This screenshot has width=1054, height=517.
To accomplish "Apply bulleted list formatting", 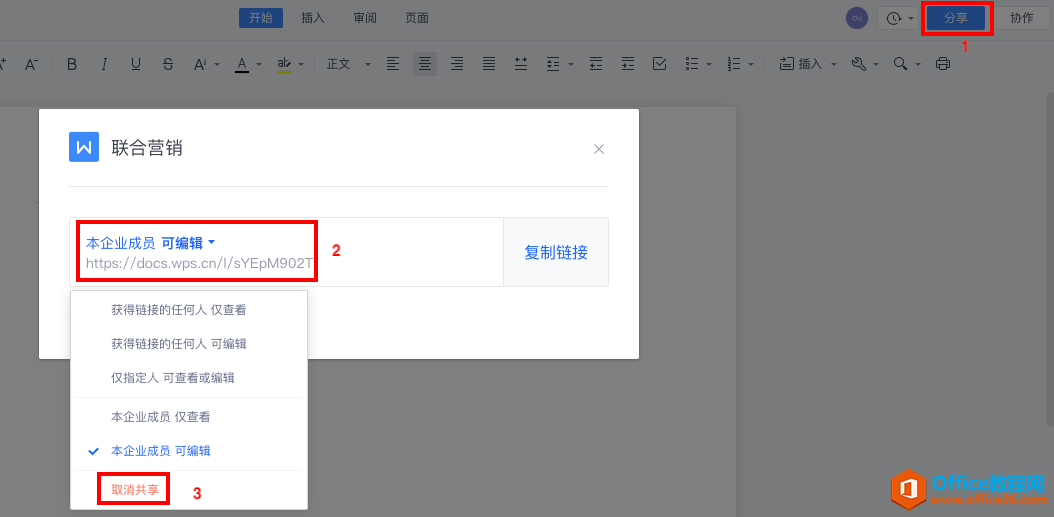I will (x=692, y=64).
